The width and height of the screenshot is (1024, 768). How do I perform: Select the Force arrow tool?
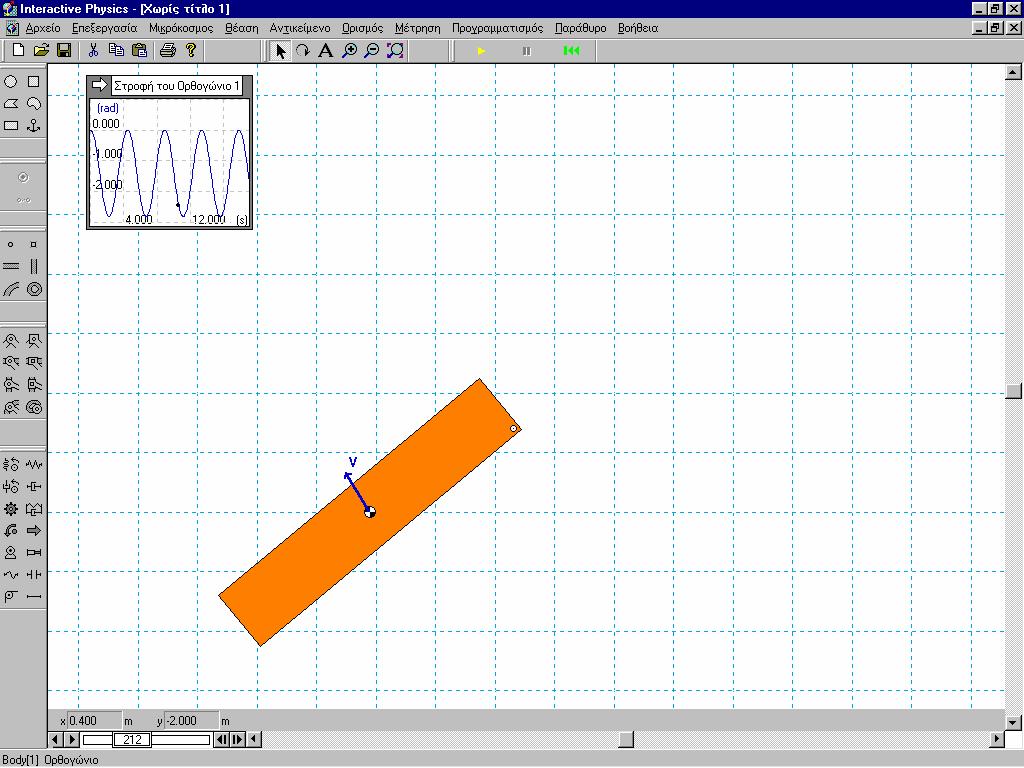click(33, 531)
